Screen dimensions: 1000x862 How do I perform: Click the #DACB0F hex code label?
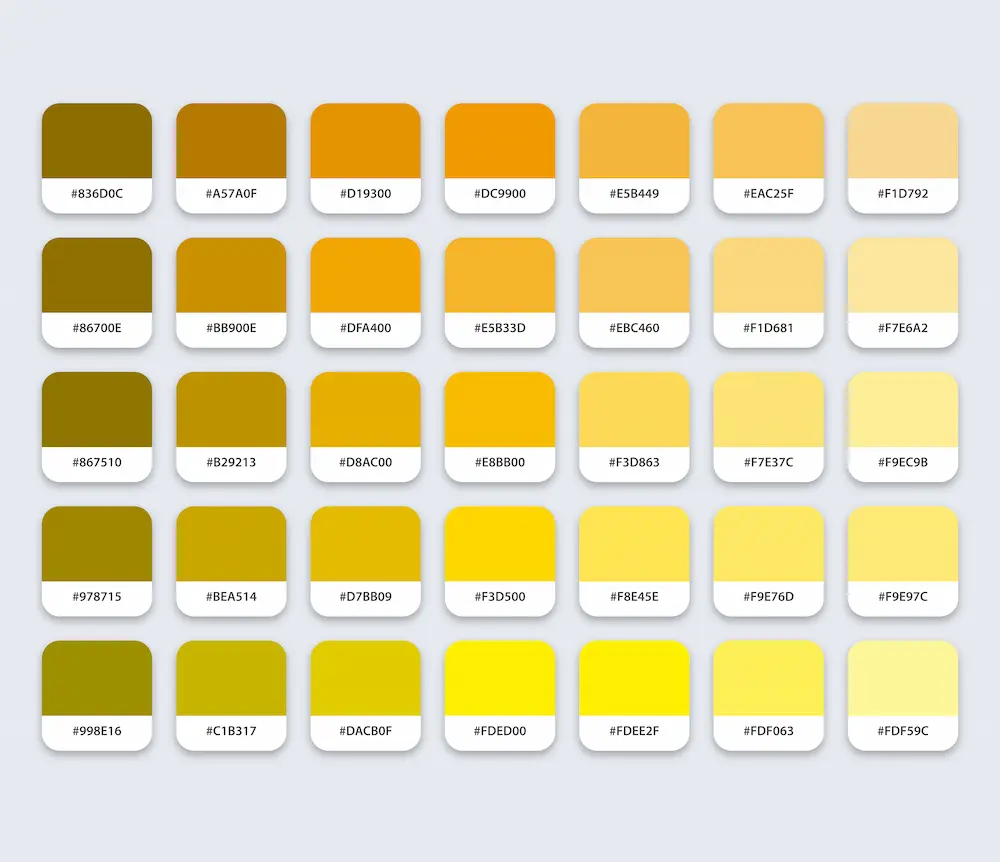(x=365, y=731)
